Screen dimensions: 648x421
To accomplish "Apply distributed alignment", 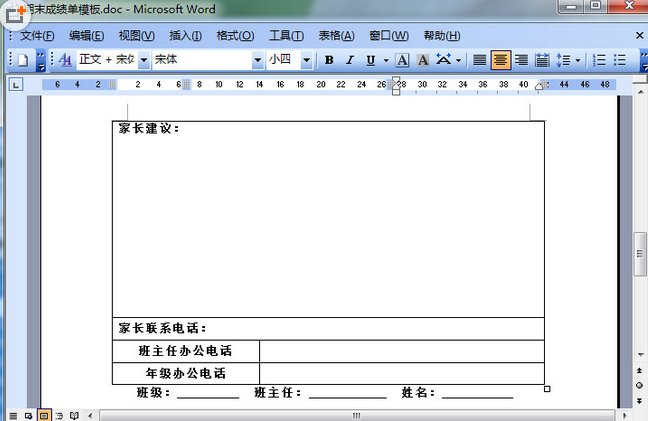I will point(542,60).
